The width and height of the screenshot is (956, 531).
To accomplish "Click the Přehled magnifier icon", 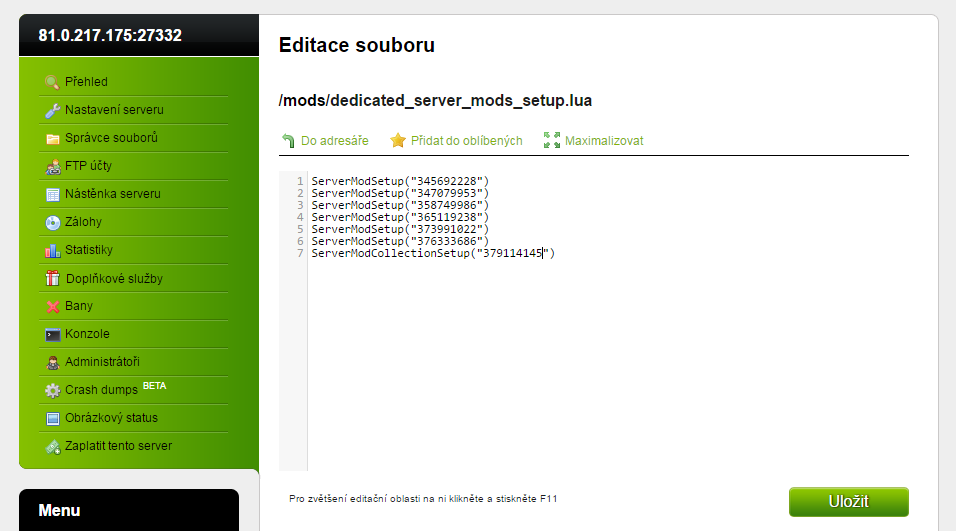I will tap(52, 82).
